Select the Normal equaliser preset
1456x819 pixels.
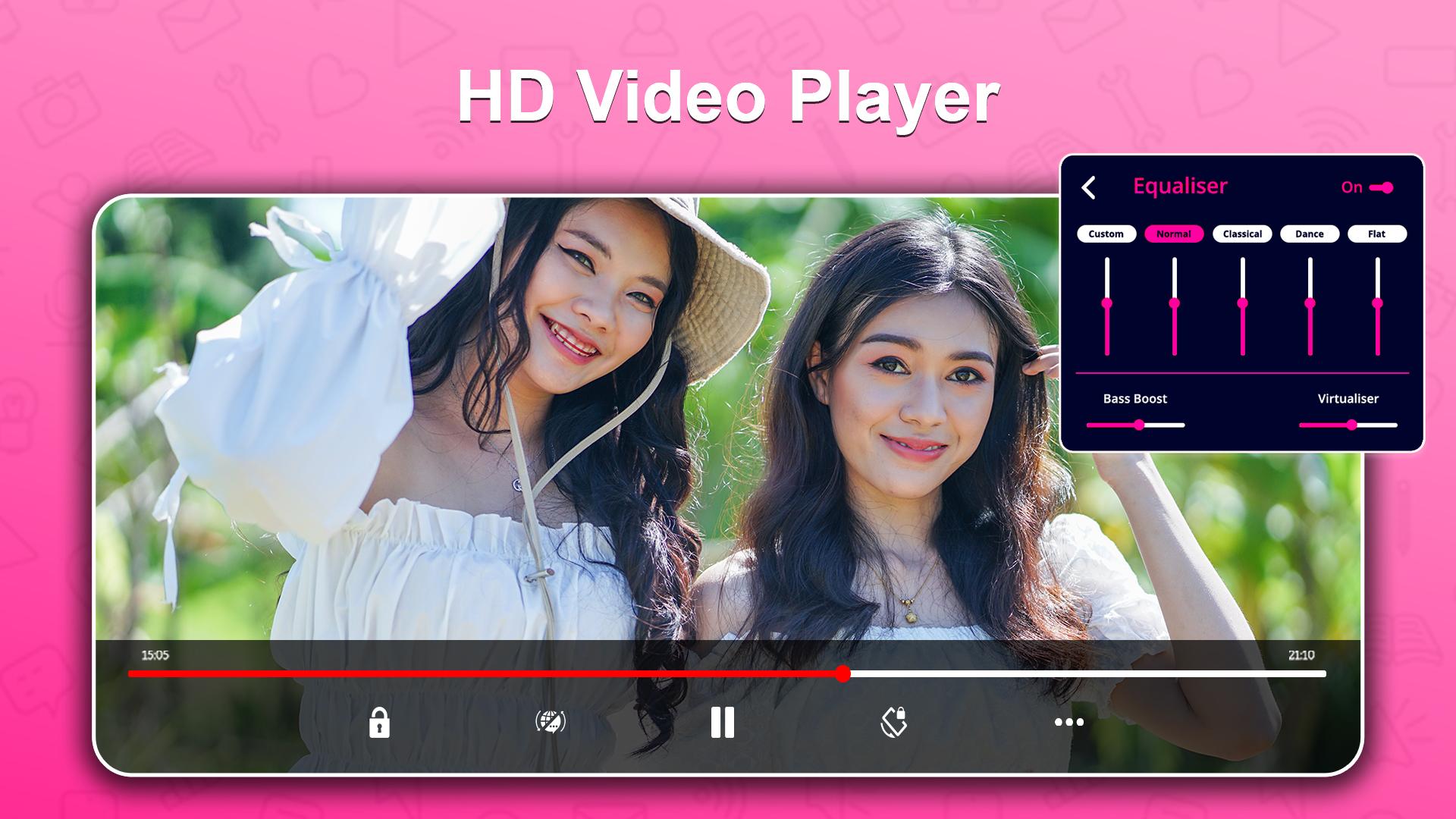[1174, 233]
